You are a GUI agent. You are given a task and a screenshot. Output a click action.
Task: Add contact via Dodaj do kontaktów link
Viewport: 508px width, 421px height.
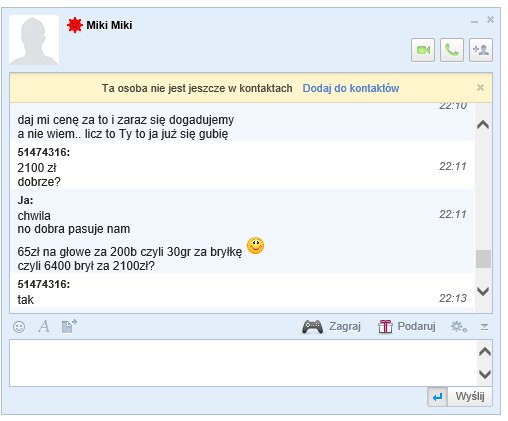[351, 88]
